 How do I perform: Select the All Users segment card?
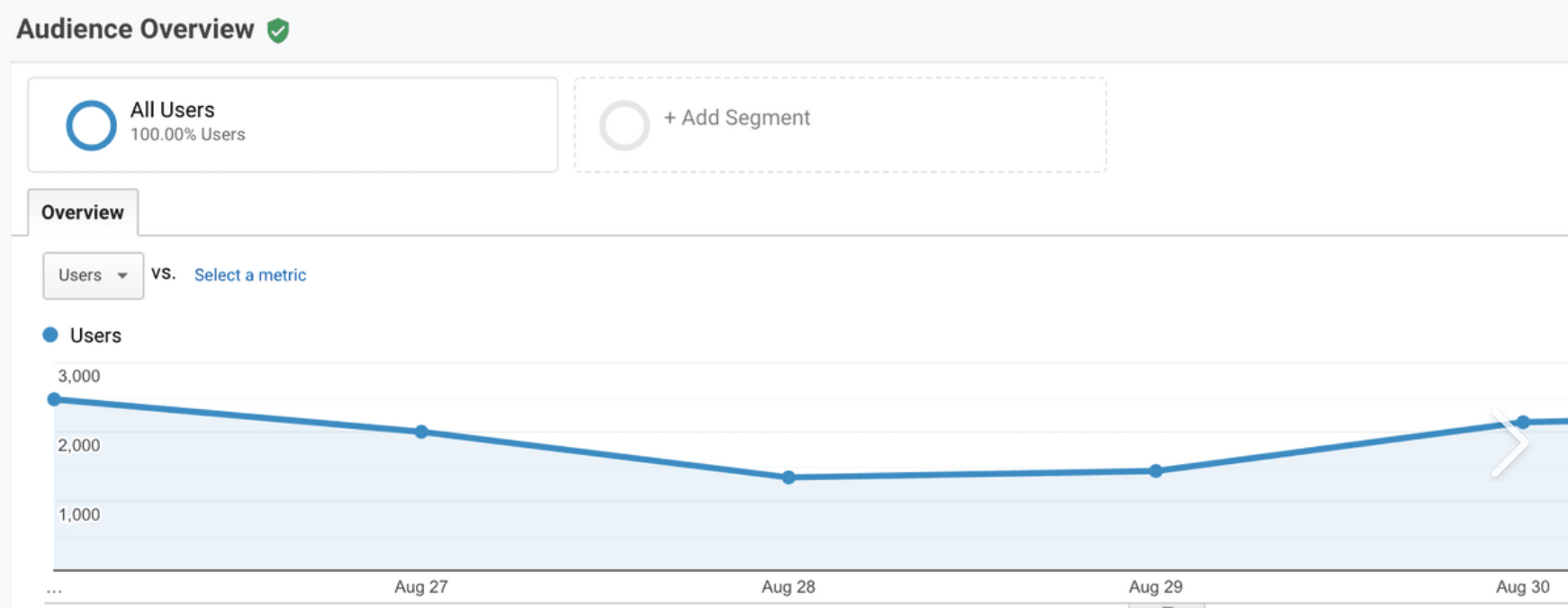[x=293, y=124]
